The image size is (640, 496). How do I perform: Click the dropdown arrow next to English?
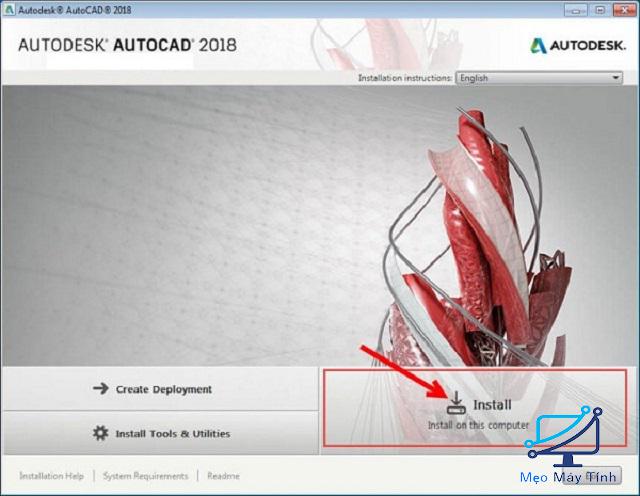pyautogui.click(x=615, y=78)
